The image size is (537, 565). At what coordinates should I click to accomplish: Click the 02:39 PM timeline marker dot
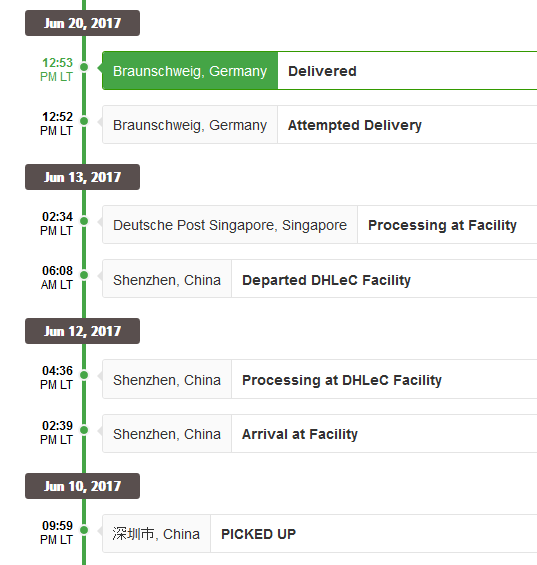(x=84, y=430)
